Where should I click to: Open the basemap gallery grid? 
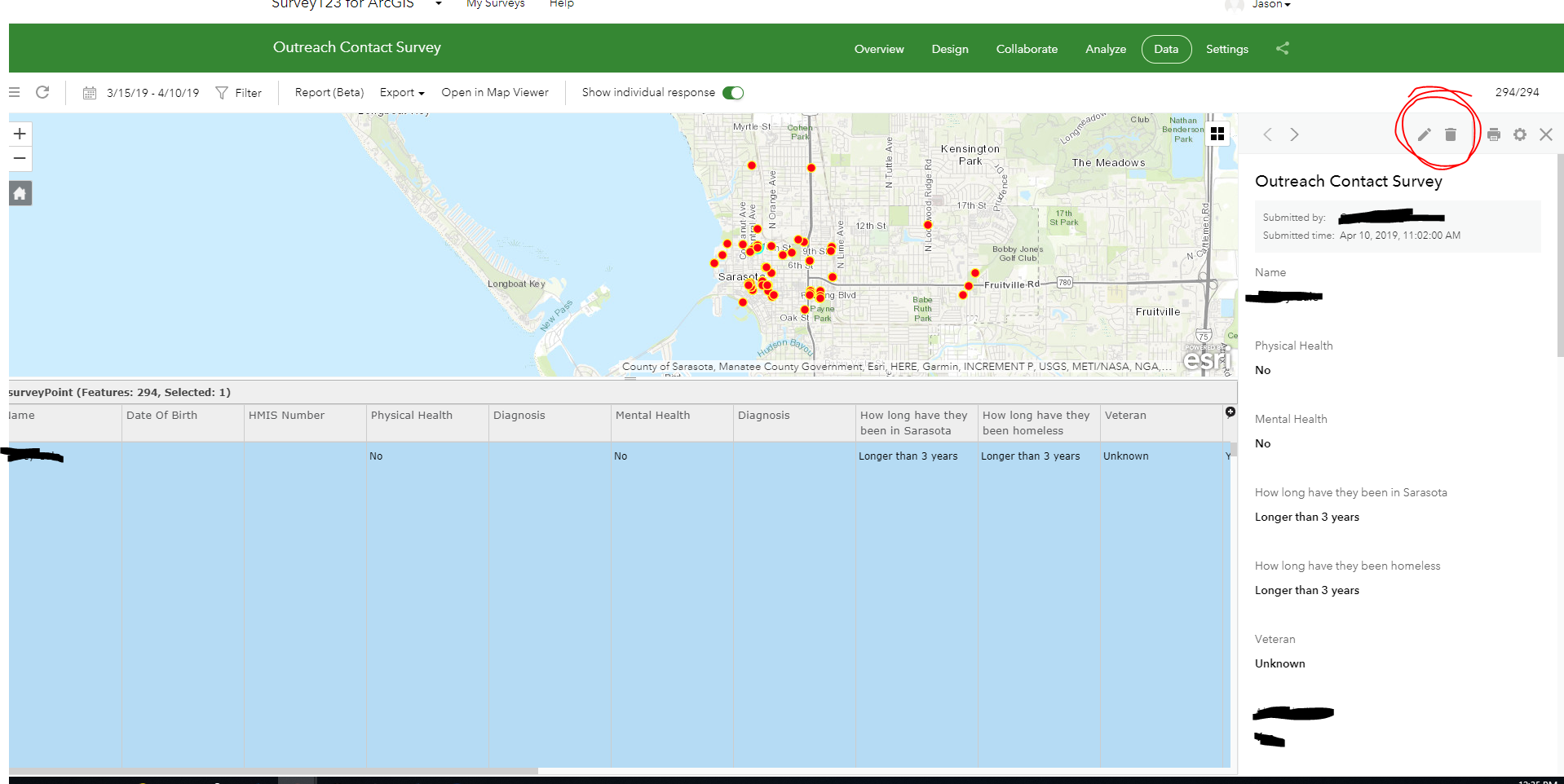pos(1217,134)
